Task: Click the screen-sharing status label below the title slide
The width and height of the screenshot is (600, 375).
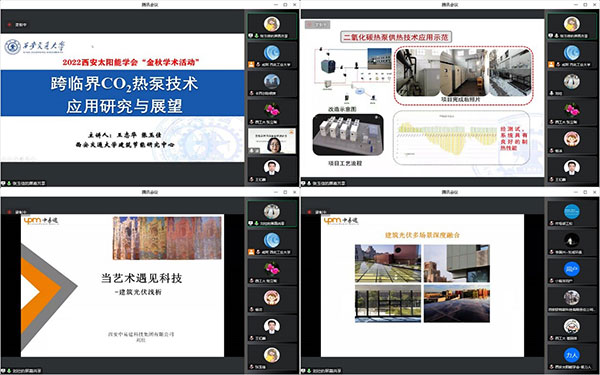Action: tap(24, 183)
